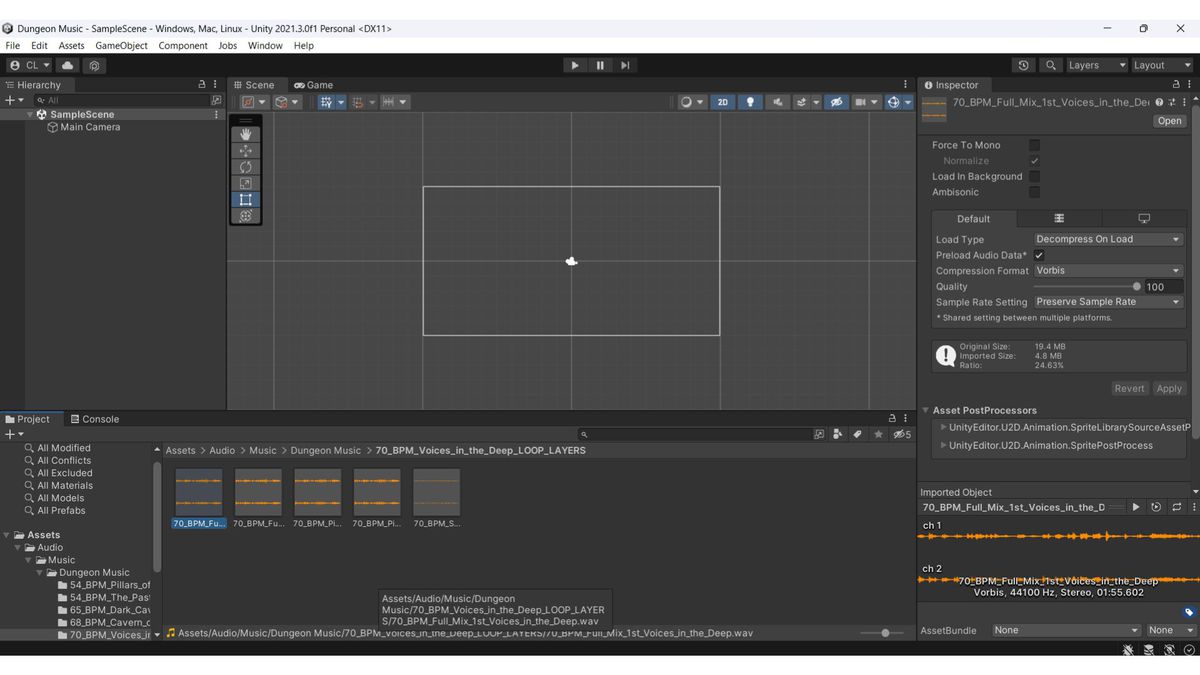The height and width of the screenshot is (675, 1200).
Task: Click the Open button in the Inspector
Action: tap(1169, 121)
